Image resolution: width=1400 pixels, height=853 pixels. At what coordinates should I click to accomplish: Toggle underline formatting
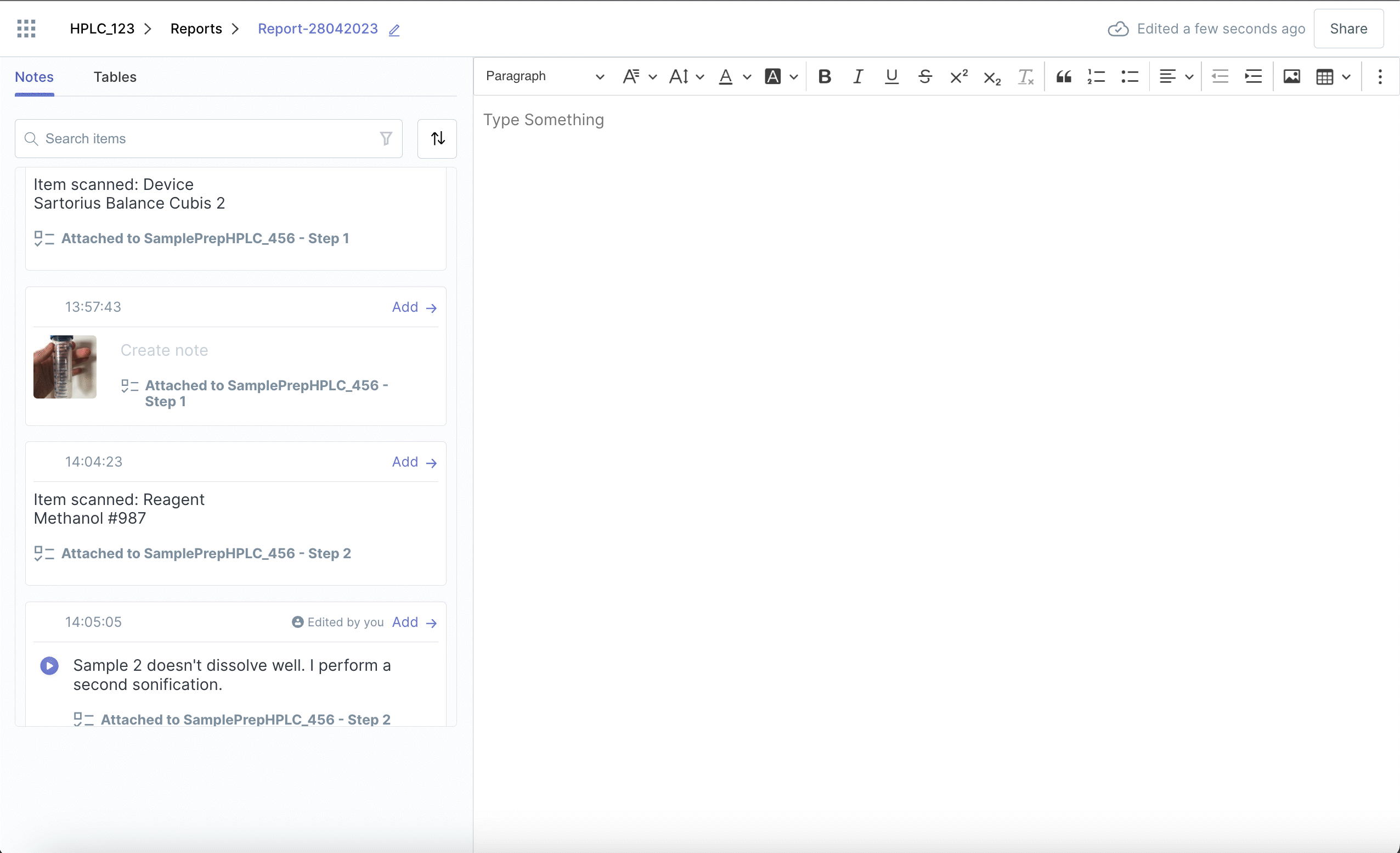[891, 76]
